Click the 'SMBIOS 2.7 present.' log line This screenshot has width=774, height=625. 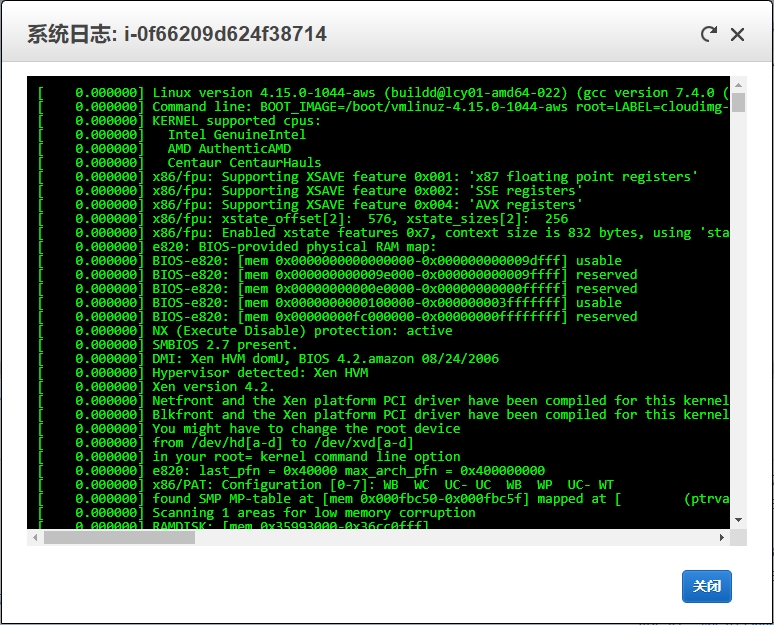click(x=224, y=344)
